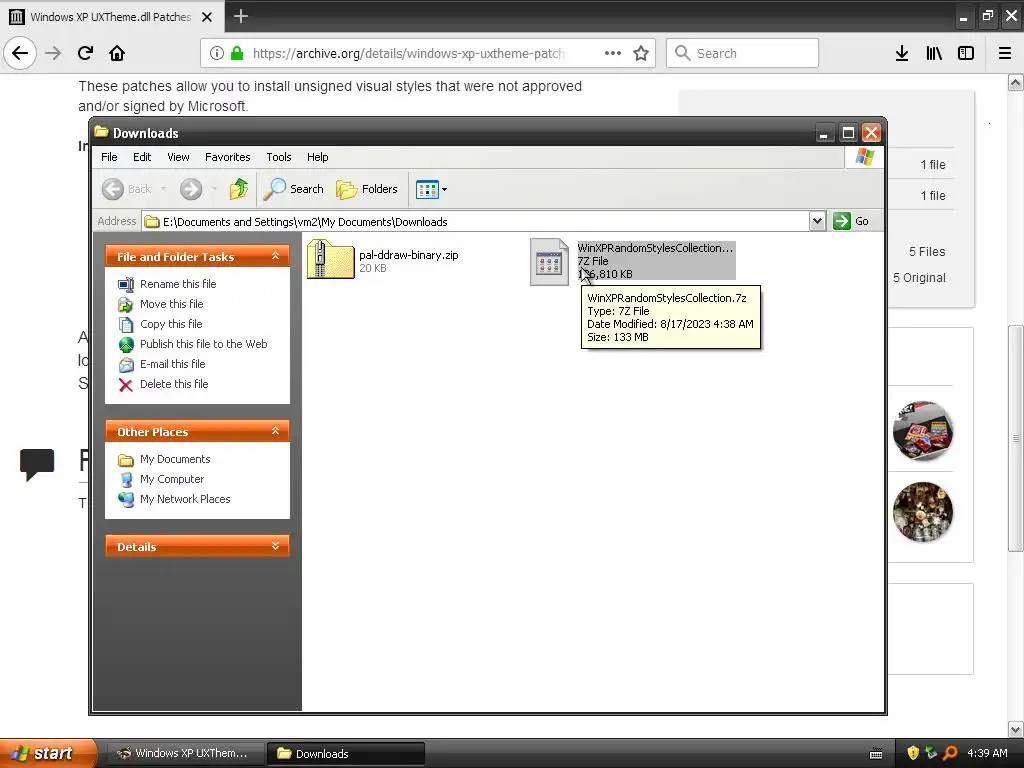Open Firefox downloads arrow panel

[902, 53]
